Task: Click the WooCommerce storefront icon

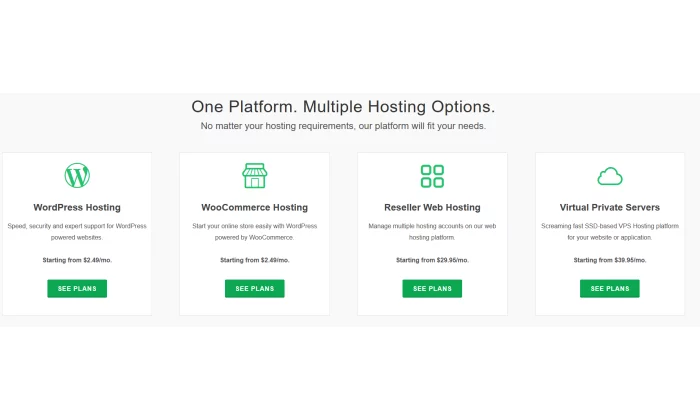Action: pos(255,175)
